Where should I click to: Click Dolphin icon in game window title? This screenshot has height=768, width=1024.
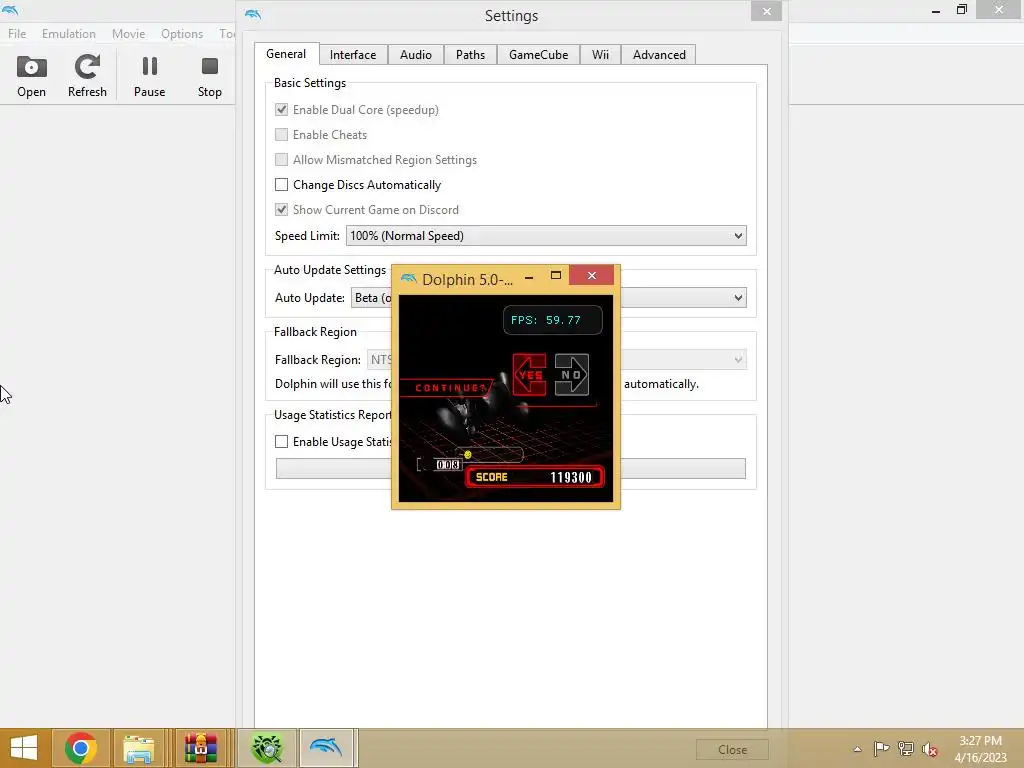(x=409, y=279)
